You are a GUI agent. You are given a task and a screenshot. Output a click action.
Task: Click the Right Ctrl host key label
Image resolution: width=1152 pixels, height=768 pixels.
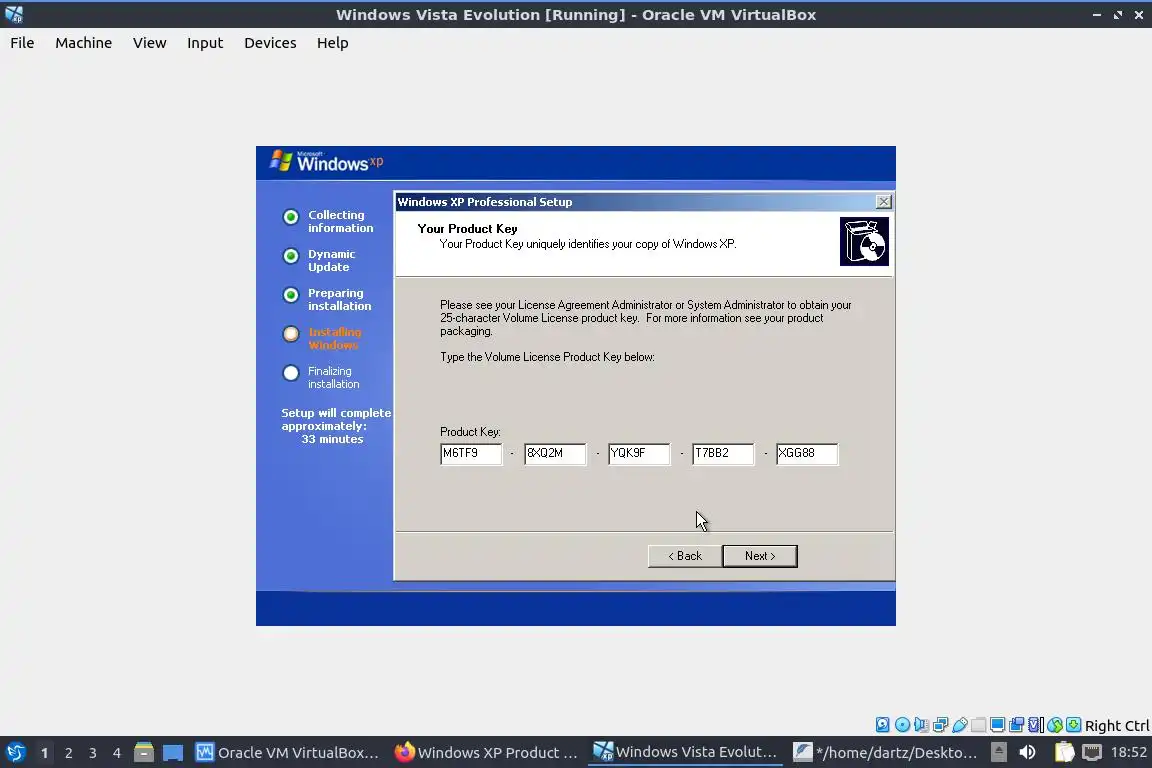click(1117, 725)
